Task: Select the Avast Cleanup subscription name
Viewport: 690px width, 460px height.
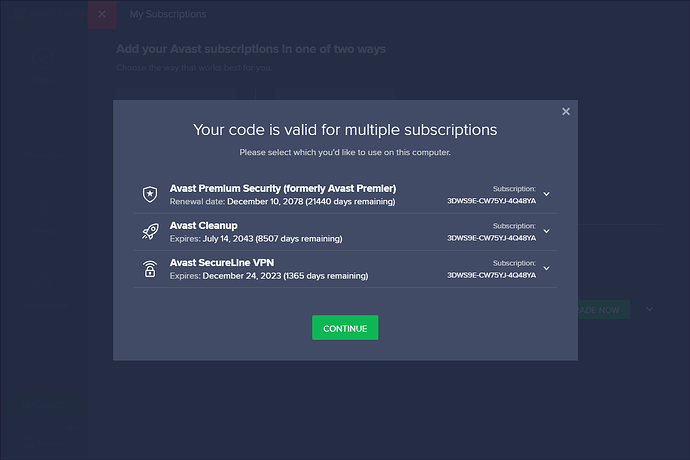Action: click(x=203, y=225)
